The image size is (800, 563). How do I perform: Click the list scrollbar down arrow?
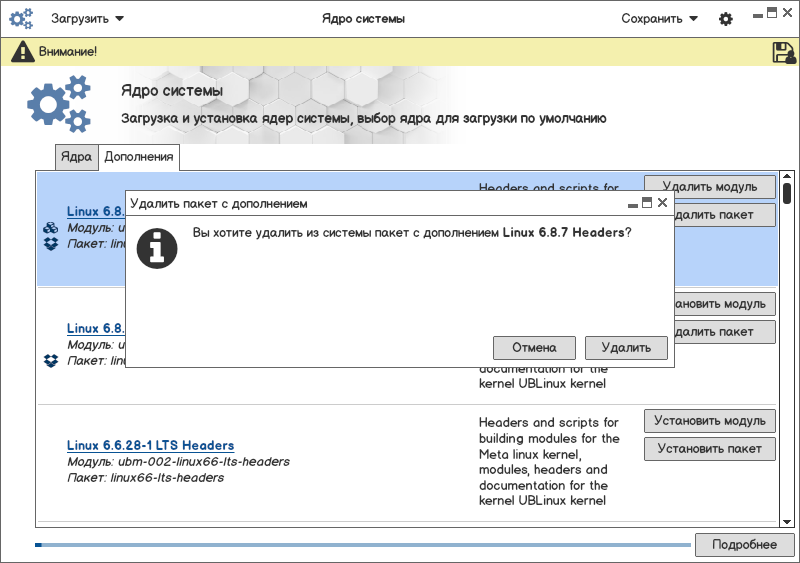[x=787, y=522]
